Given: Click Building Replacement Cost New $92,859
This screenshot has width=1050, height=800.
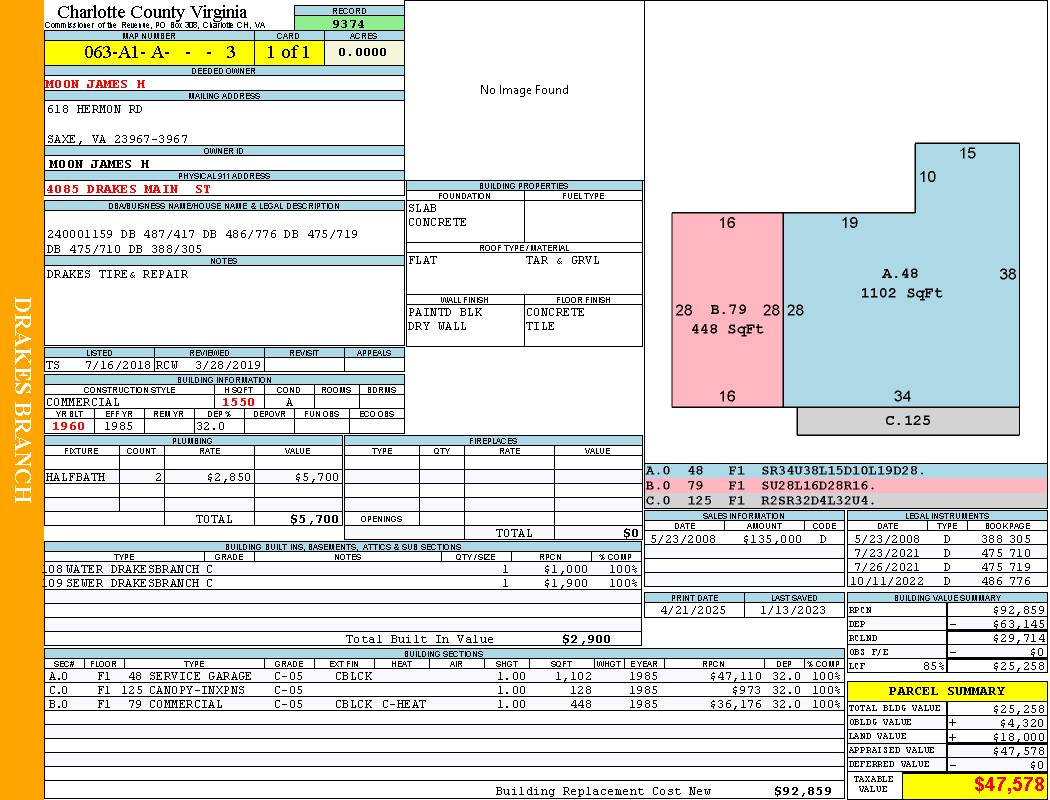Looking at the screenshot, I should pos(802,791).
